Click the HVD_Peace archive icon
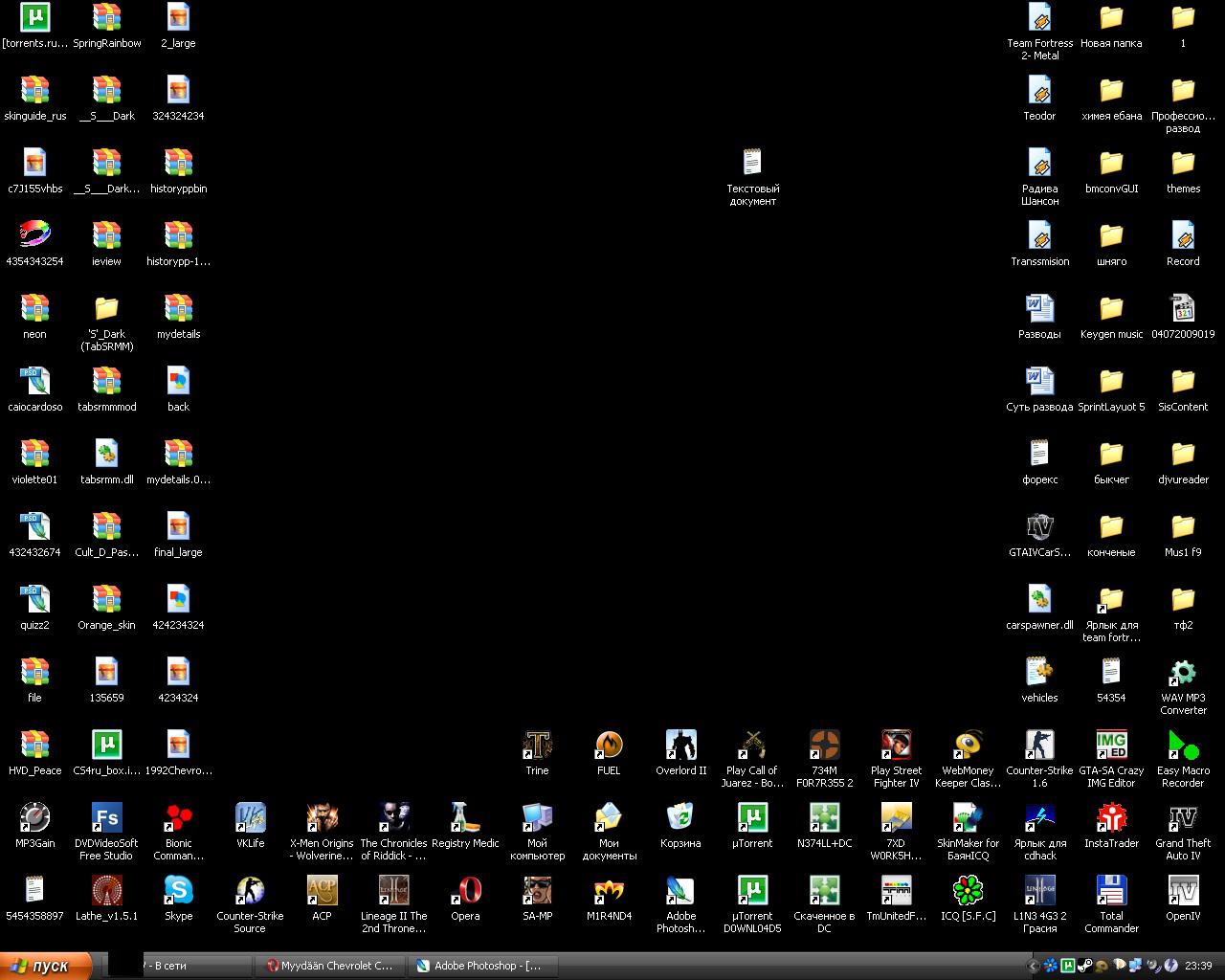Screen dimensions: 1225x980 [x=34, y=745]
